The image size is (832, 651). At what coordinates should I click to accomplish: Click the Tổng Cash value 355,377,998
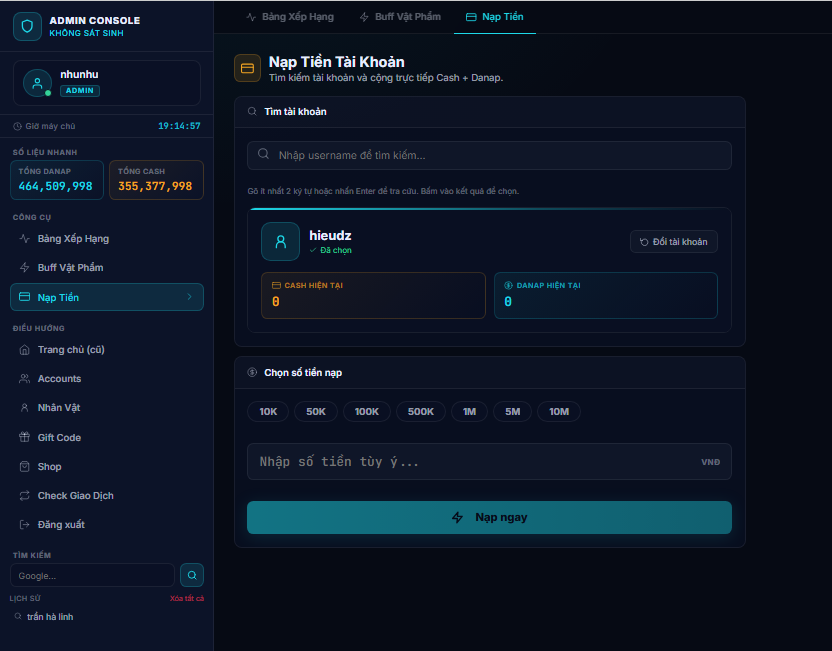[x=155, y=186]
